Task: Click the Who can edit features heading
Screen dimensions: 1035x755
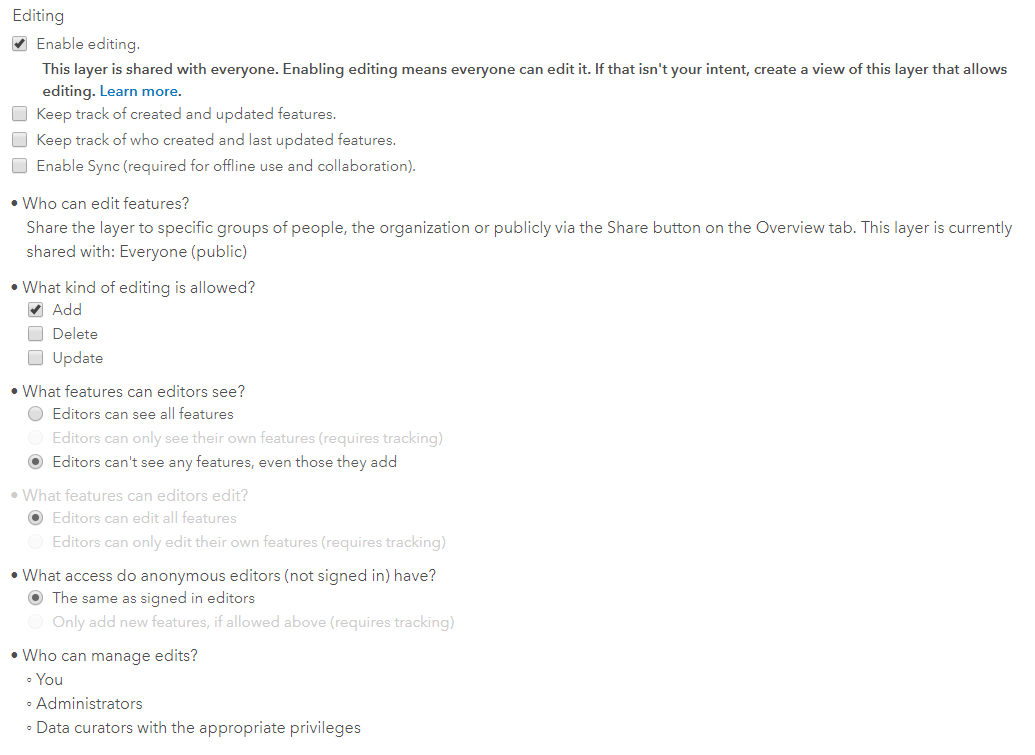Action: (105, 204)
